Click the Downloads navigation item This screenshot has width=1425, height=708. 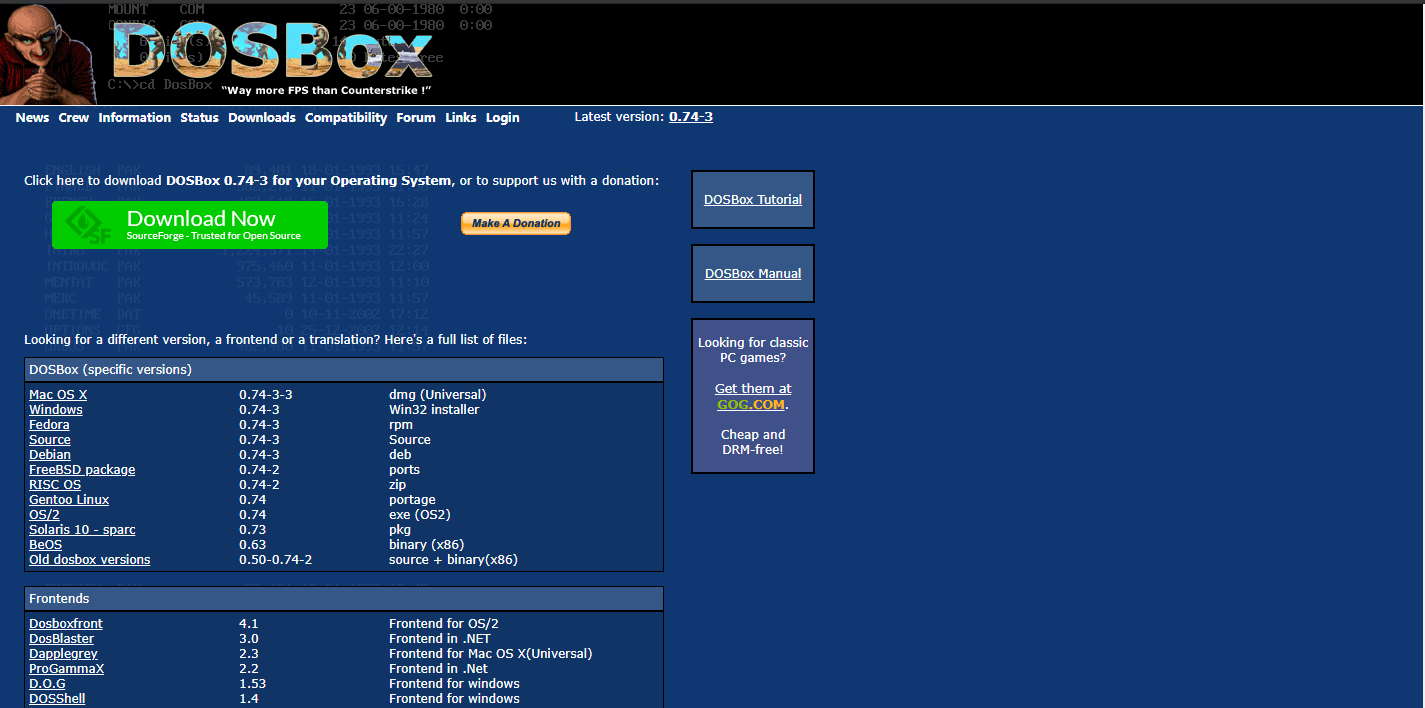point(261,117)
